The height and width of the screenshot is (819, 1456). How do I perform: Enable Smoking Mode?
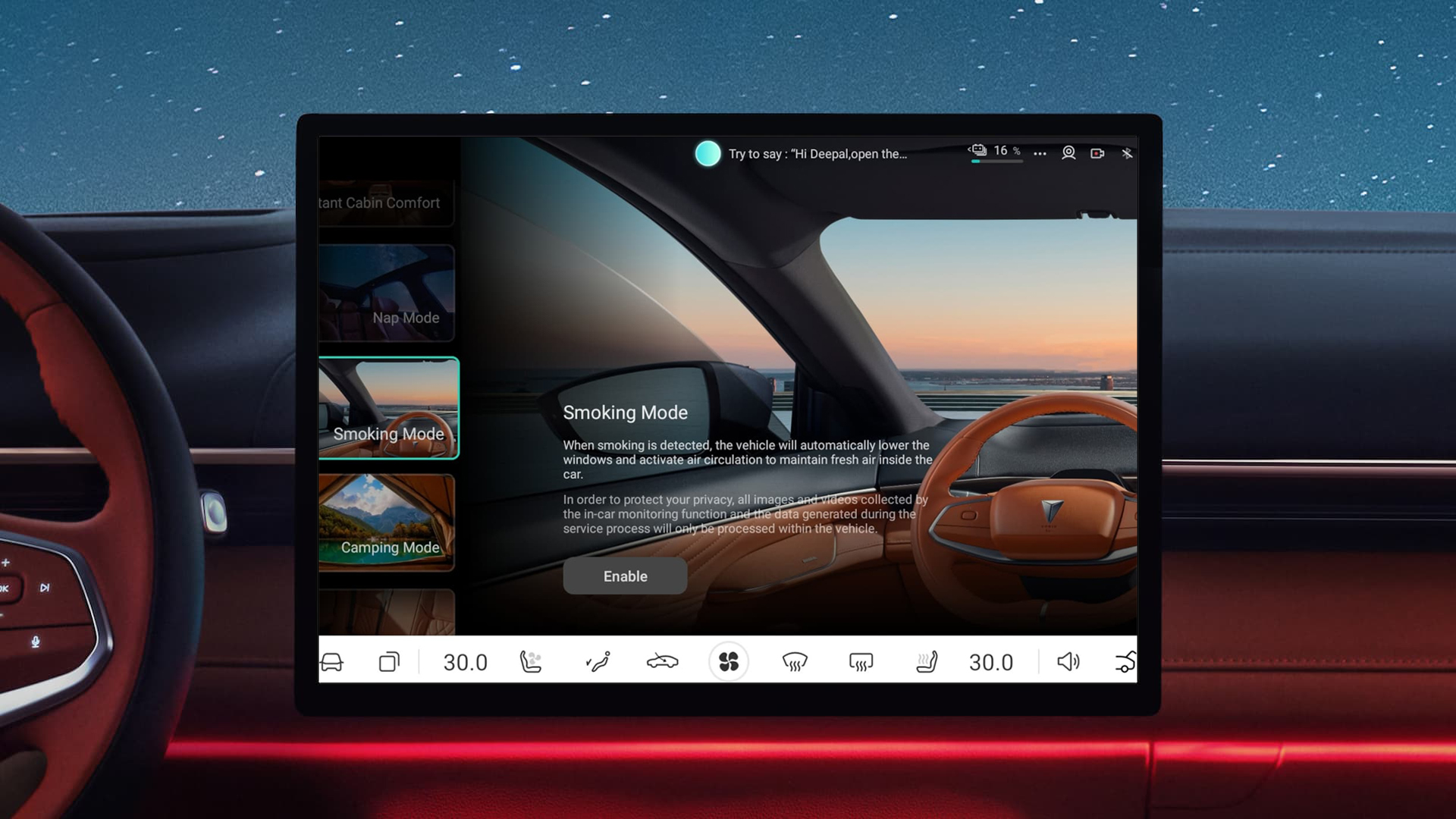(x=625, y=576)
